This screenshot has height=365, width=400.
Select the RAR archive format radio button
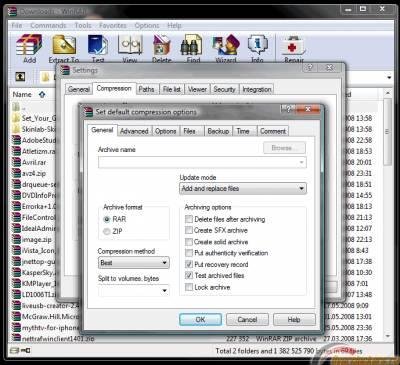tap(107, 219)
